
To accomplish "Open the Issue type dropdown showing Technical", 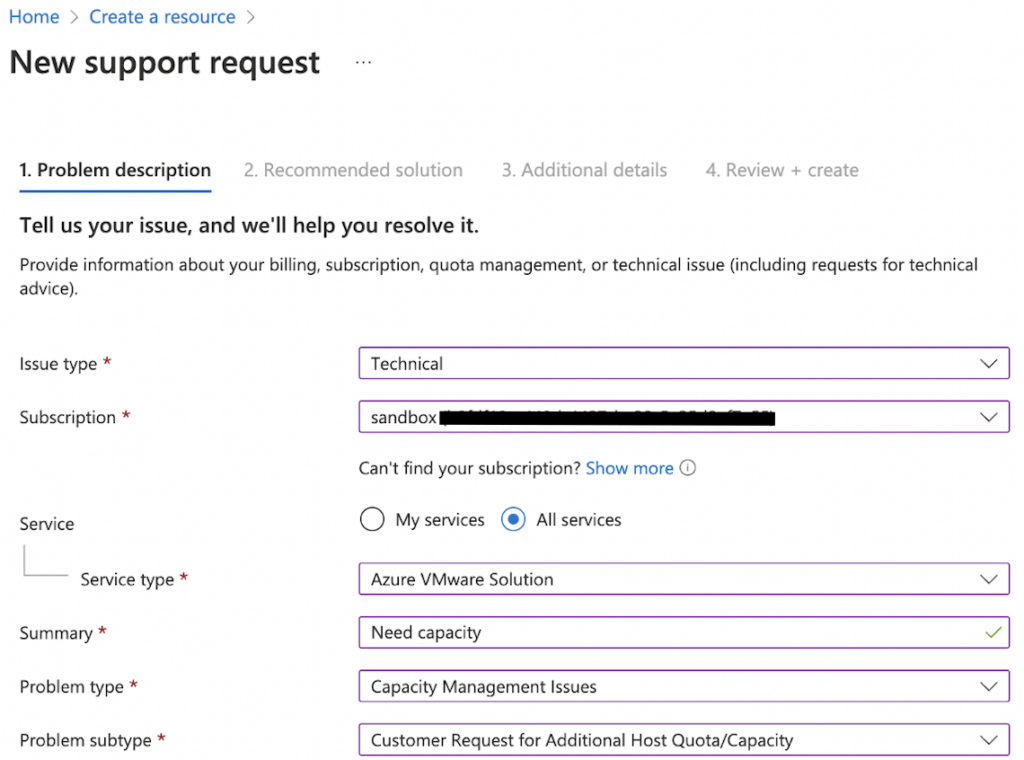I will pos(670,364).
